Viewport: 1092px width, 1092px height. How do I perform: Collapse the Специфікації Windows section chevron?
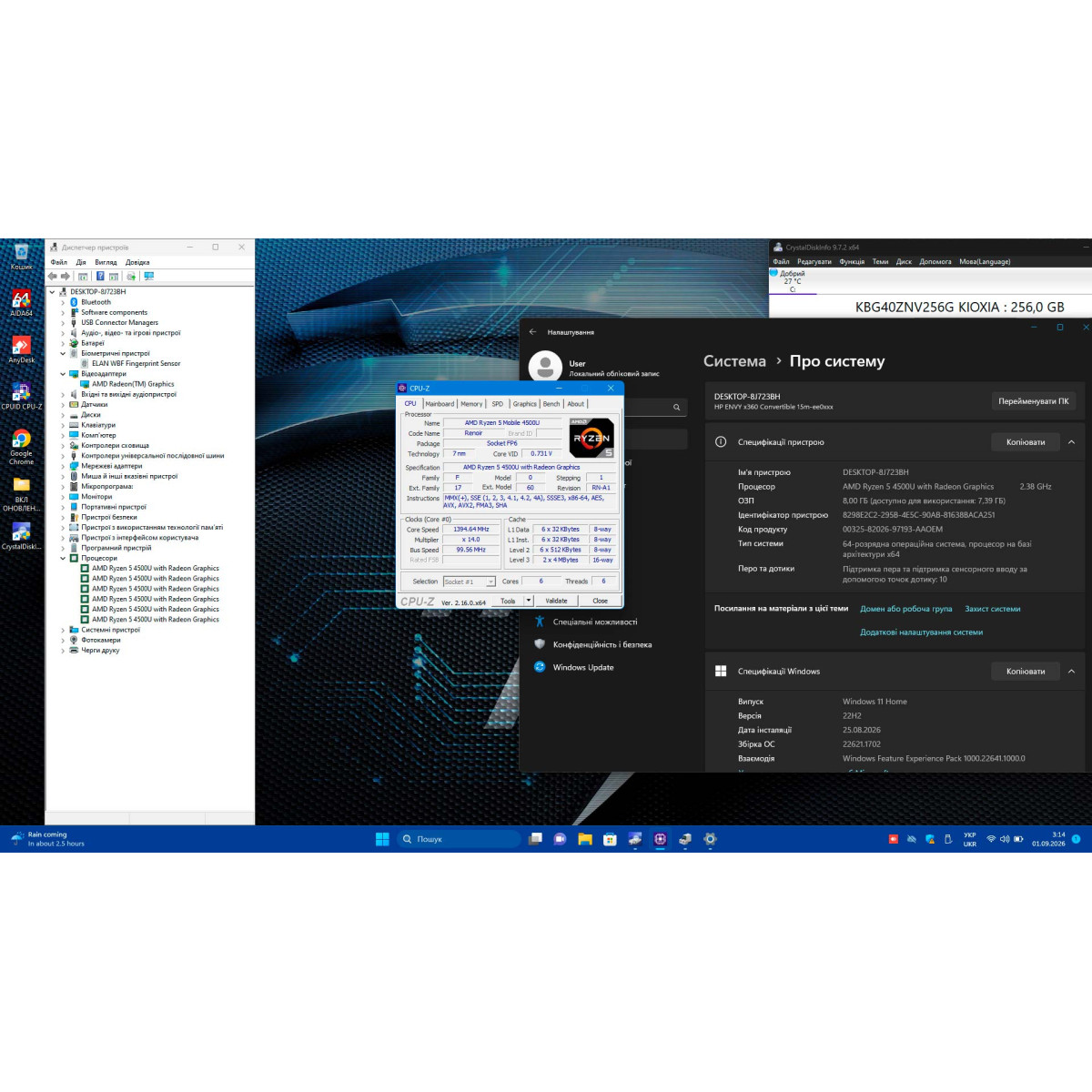pyautogui.click(x=1072, y=672)
